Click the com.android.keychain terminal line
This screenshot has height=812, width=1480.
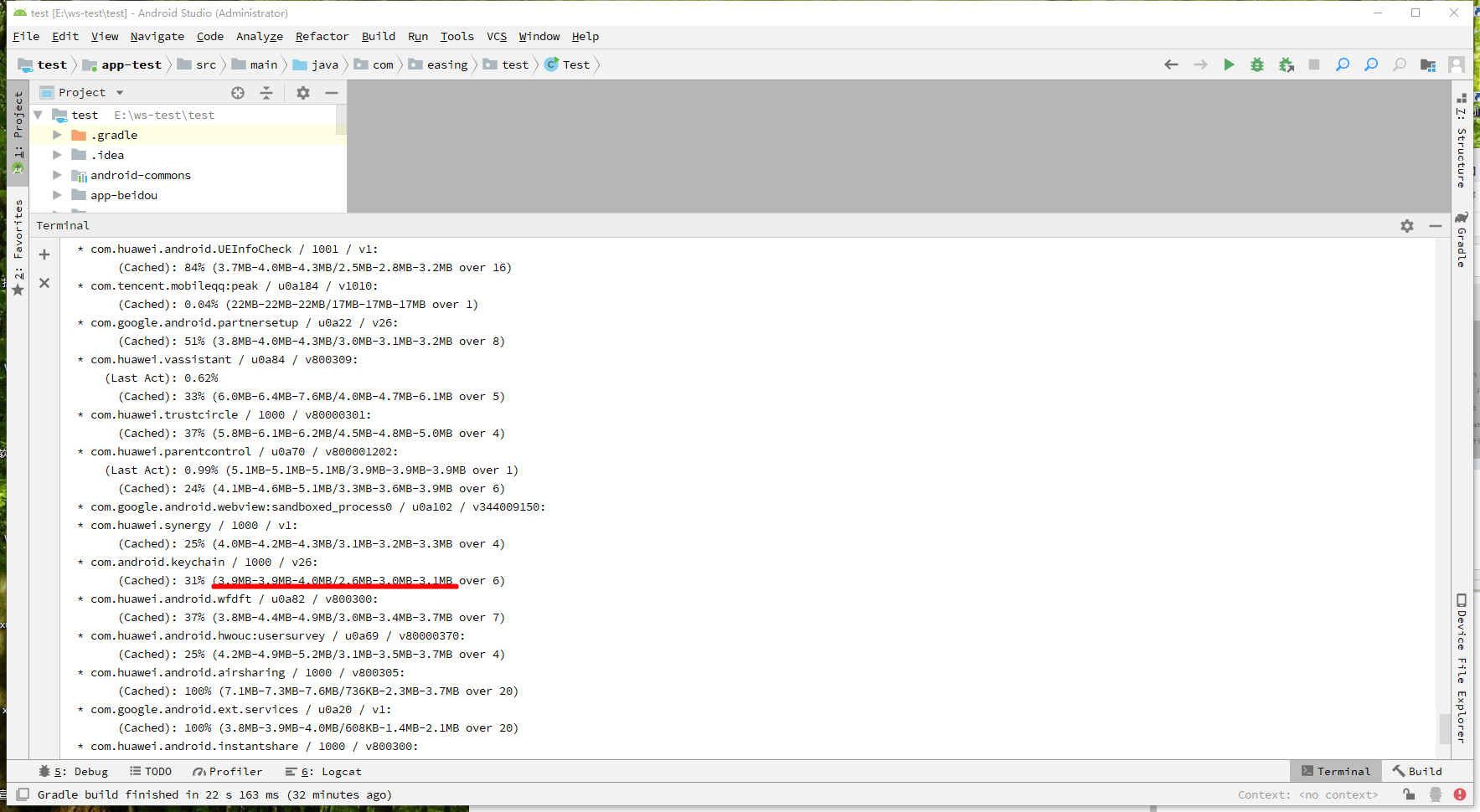click(199, 562)
